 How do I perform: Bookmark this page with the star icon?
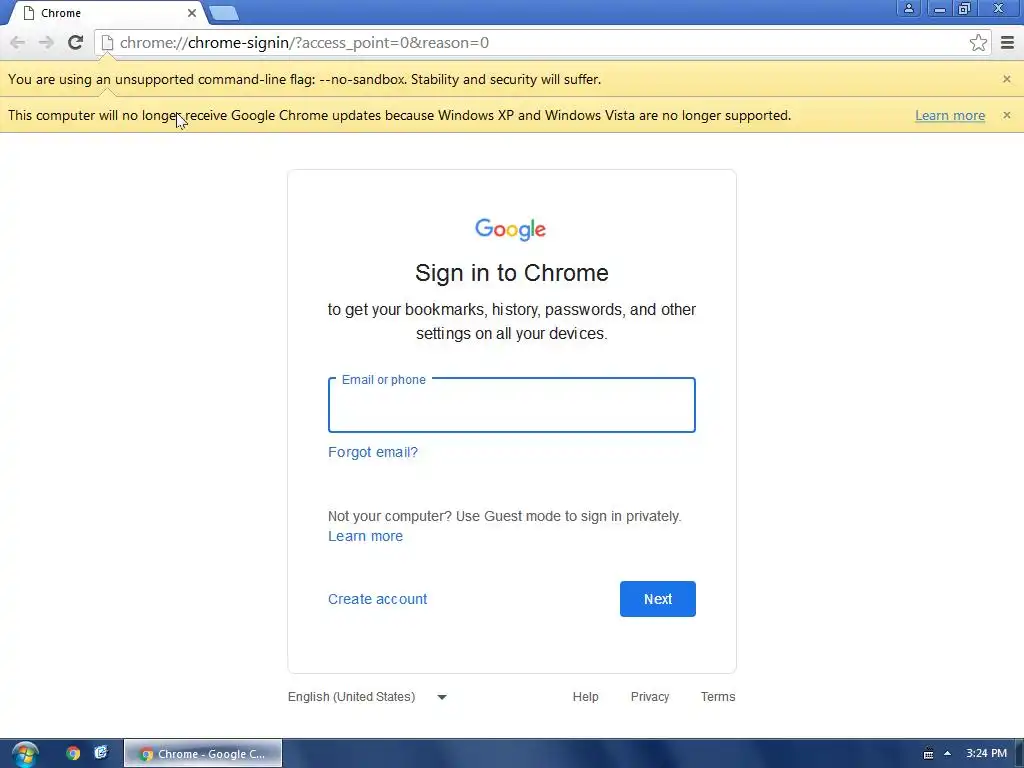click(978, 43)
